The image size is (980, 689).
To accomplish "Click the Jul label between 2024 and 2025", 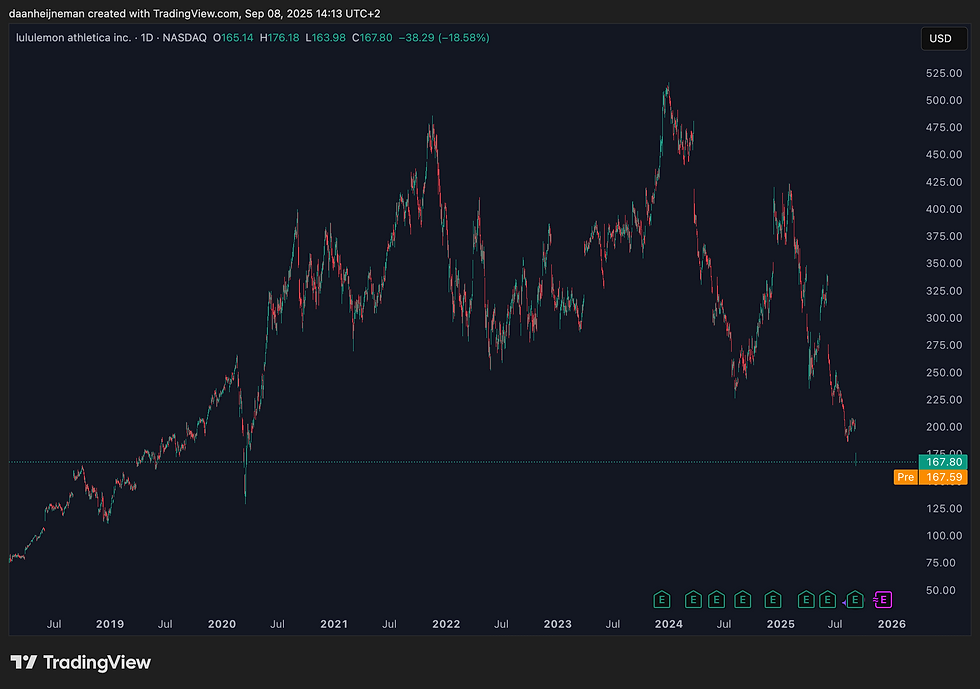I will point(724,624).
